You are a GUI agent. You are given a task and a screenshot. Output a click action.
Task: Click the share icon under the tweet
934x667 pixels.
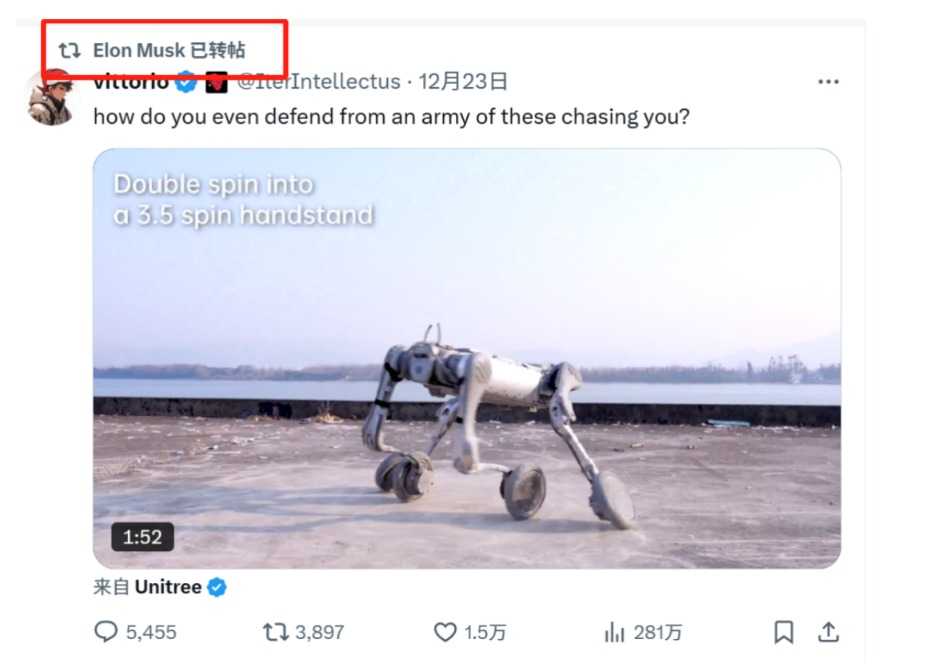coord(828,632)
